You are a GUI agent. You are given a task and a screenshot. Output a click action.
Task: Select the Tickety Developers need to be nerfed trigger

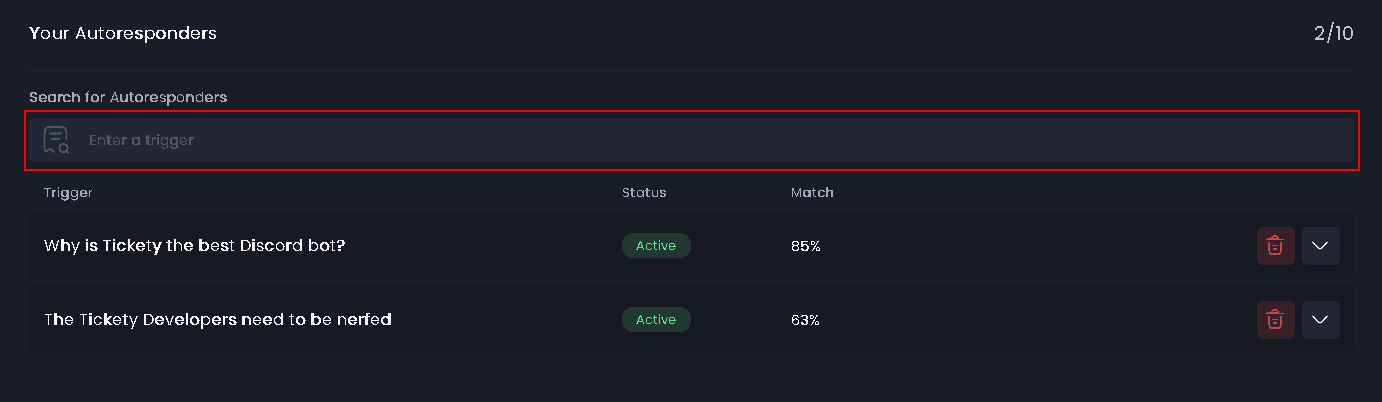tap(218, 320)
